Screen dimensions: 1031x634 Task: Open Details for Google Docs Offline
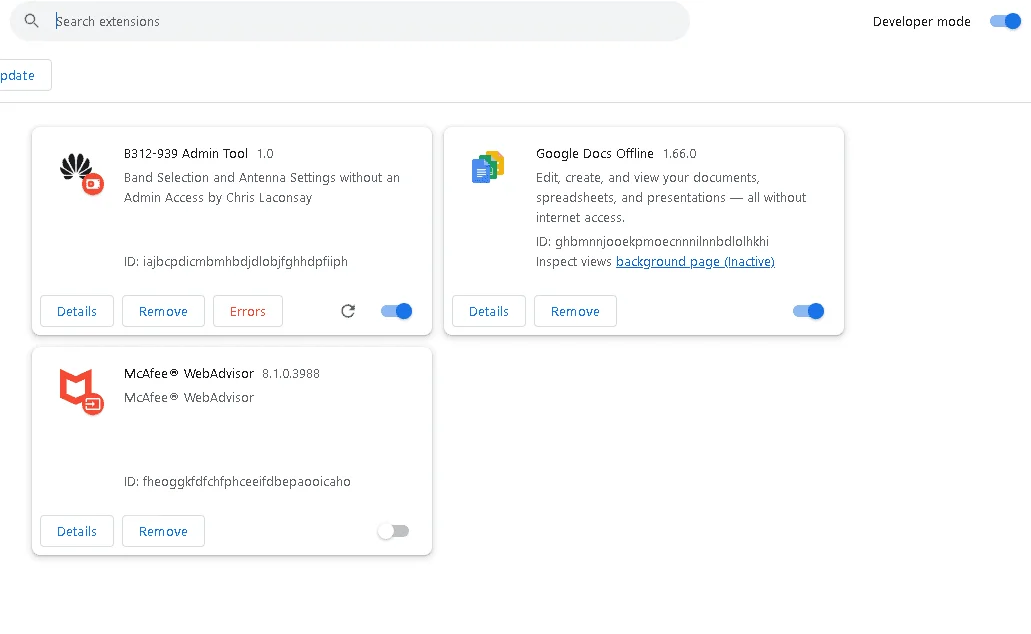coord(489,311)
